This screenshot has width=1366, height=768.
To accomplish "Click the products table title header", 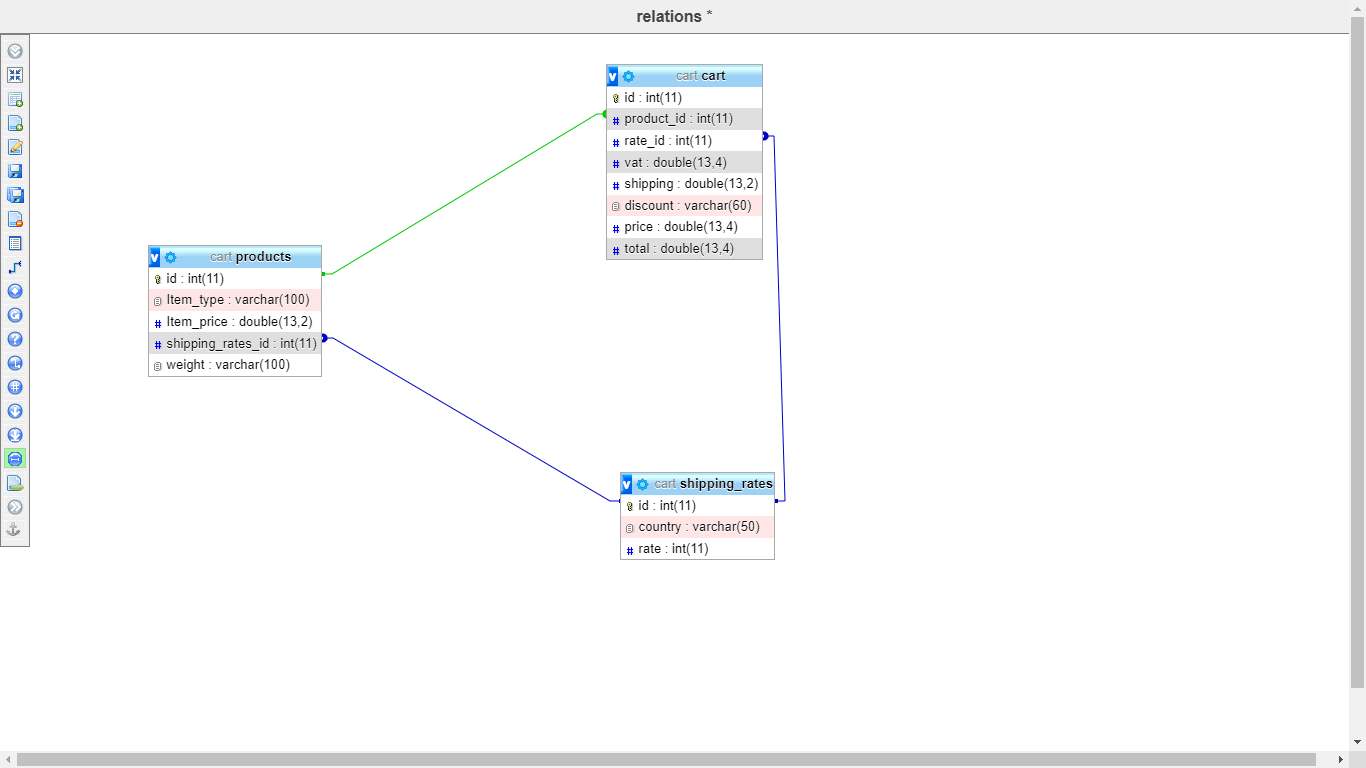I will (250, 257).
